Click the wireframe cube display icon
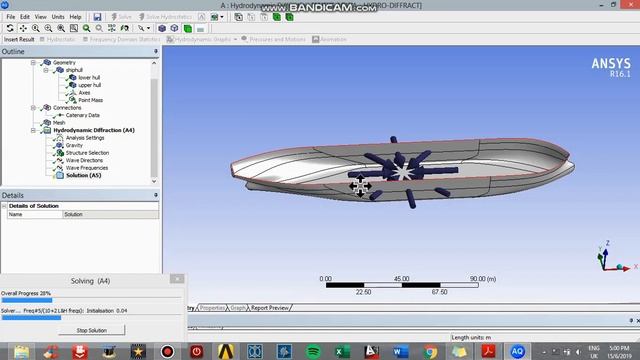 coord(175,28)
